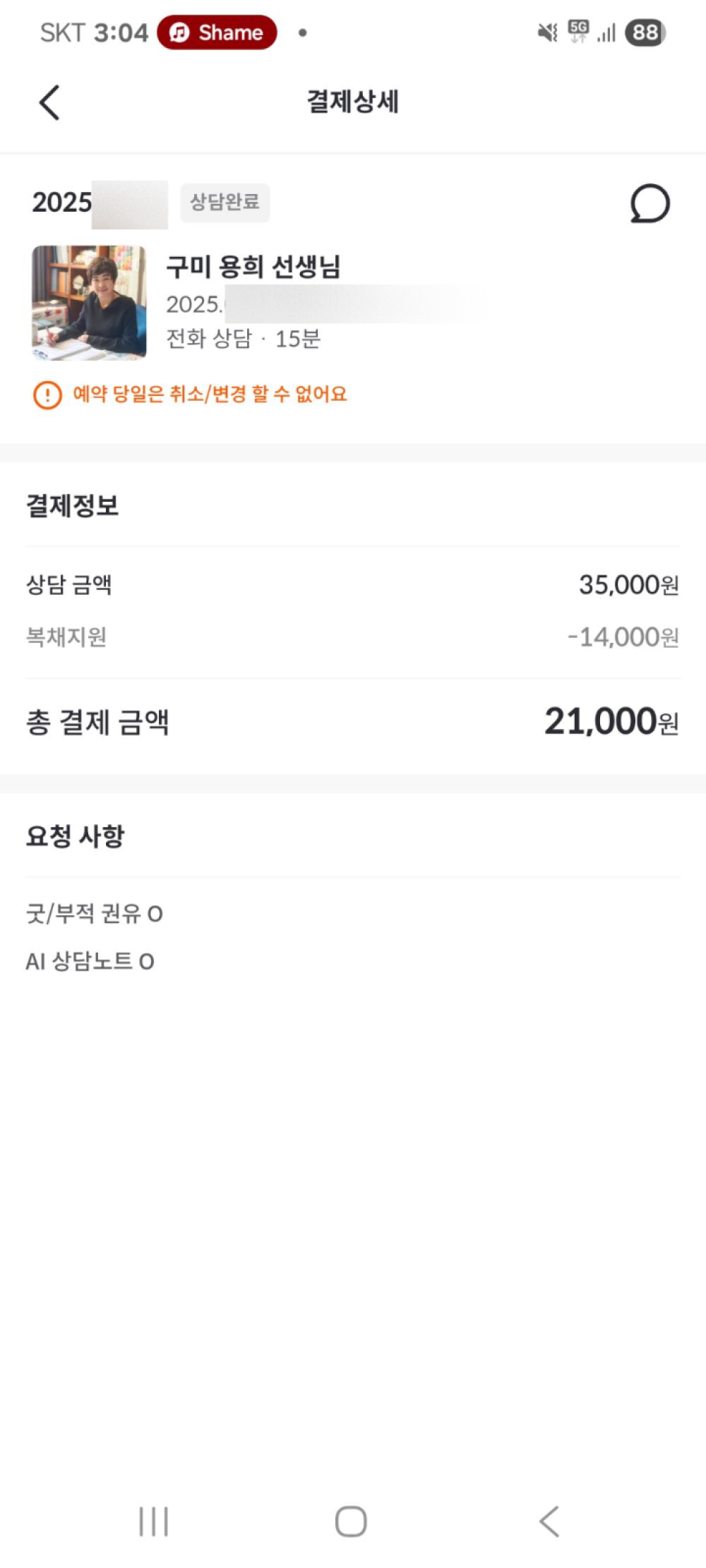
Task: Open 구미 용희 선생님 counselor name
Action: pyautogui.click(x=253, y=267)
